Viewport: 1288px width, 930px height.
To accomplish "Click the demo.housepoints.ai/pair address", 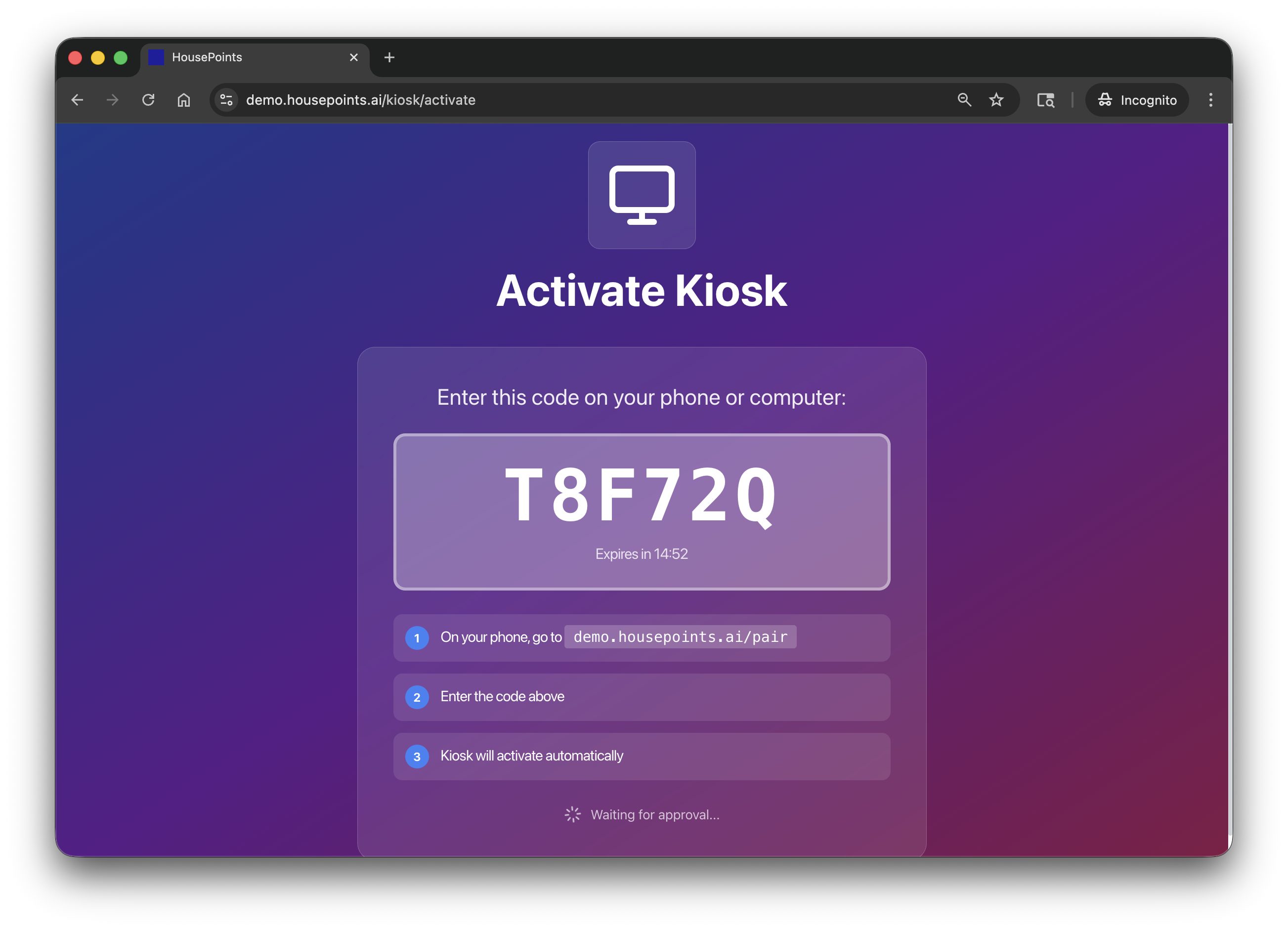I will 681,637.
